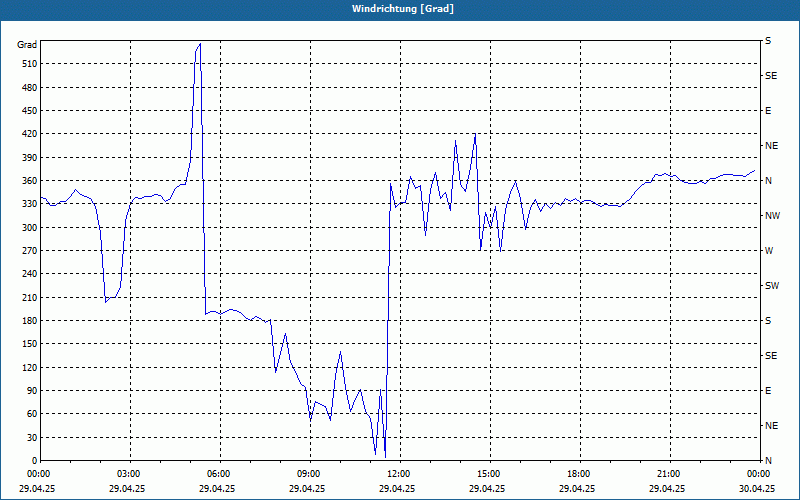Viewport: 800px width, 500px height.
Task: Select the 09:00 time axis label
Action: [310, 474]
